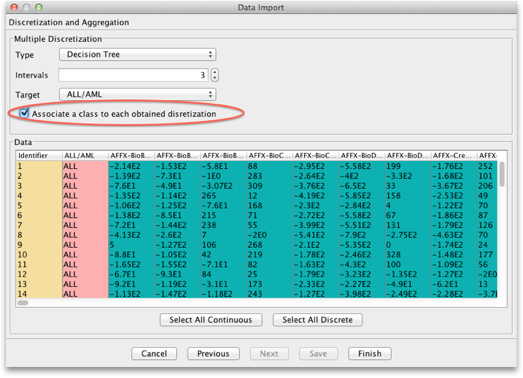Image resolution: width=523 pixels, height=378 pixels.
Task: Click the Cancel button
Action: pos(154,353)
